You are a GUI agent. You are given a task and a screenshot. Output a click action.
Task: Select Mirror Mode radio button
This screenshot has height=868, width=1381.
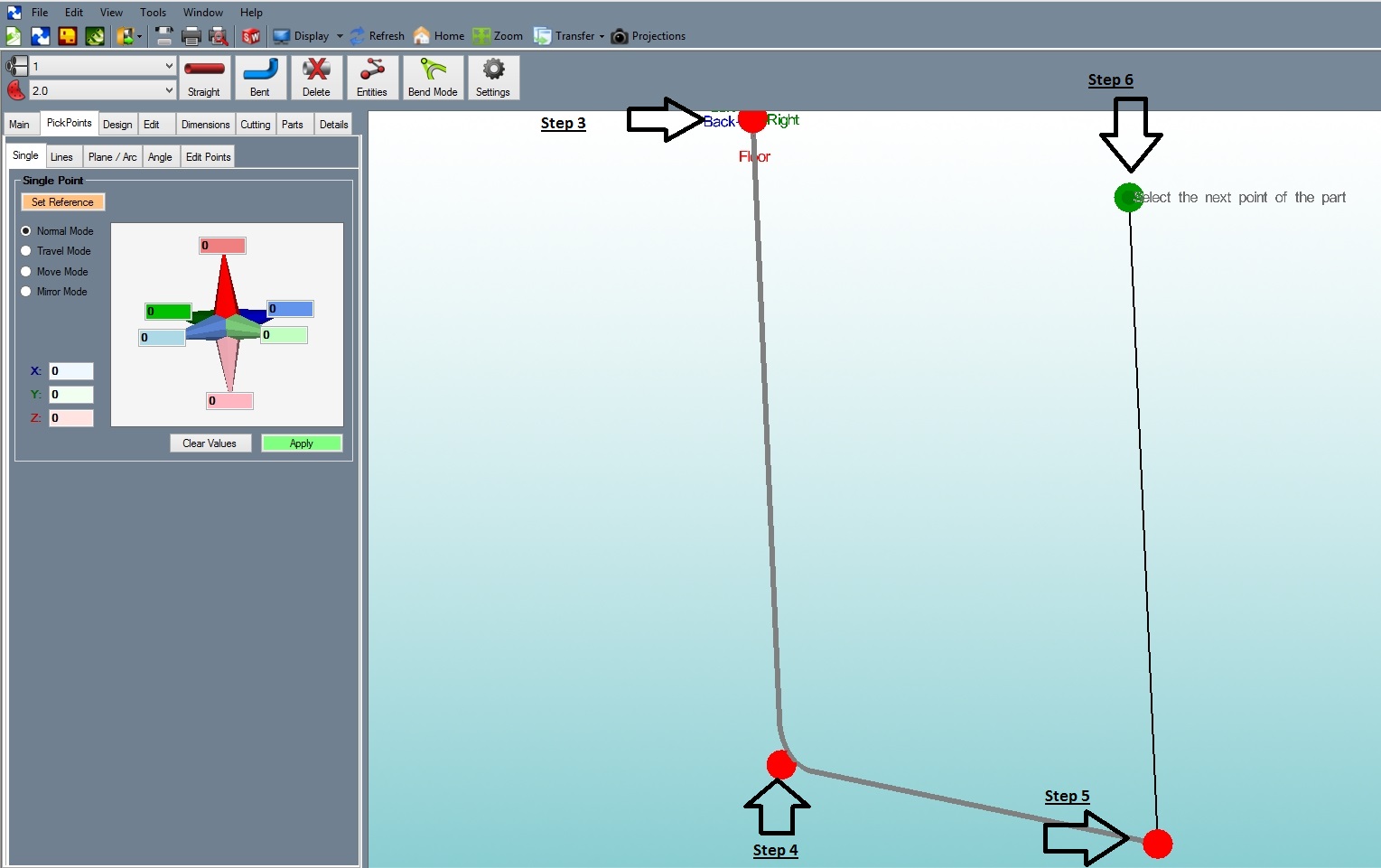click(x=26, y=291)
